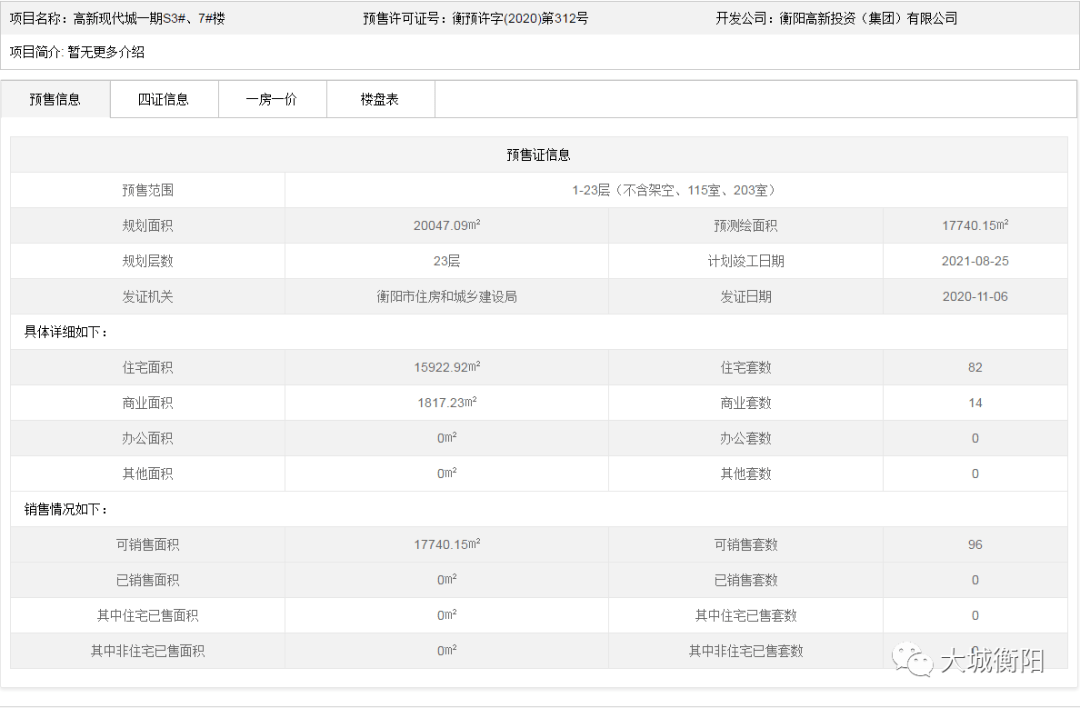Switch to the 四证信息 tab

pyautogui.click(x=163, y=98)
